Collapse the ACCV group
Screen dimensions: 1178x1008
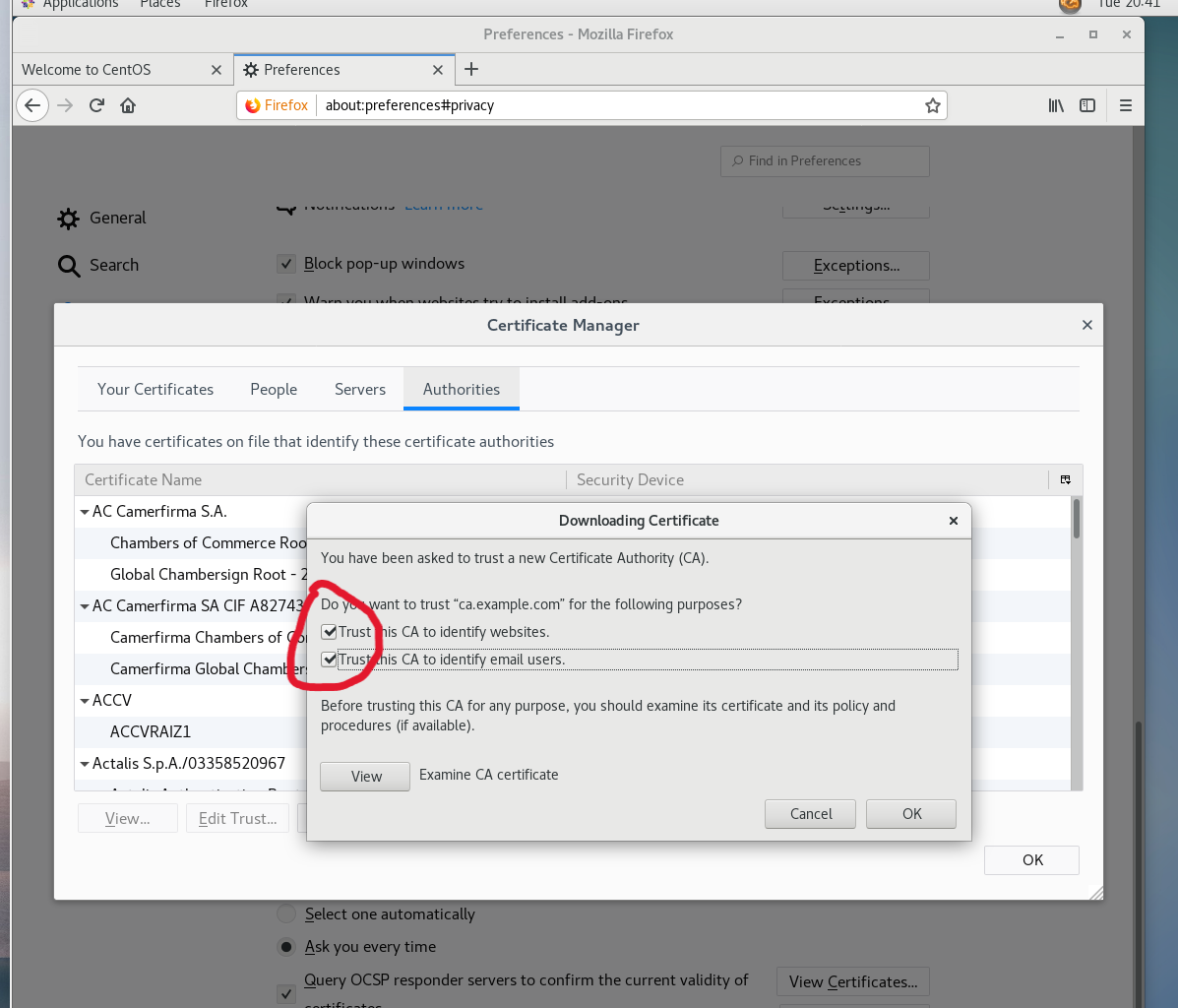click(x=85, y=701)
